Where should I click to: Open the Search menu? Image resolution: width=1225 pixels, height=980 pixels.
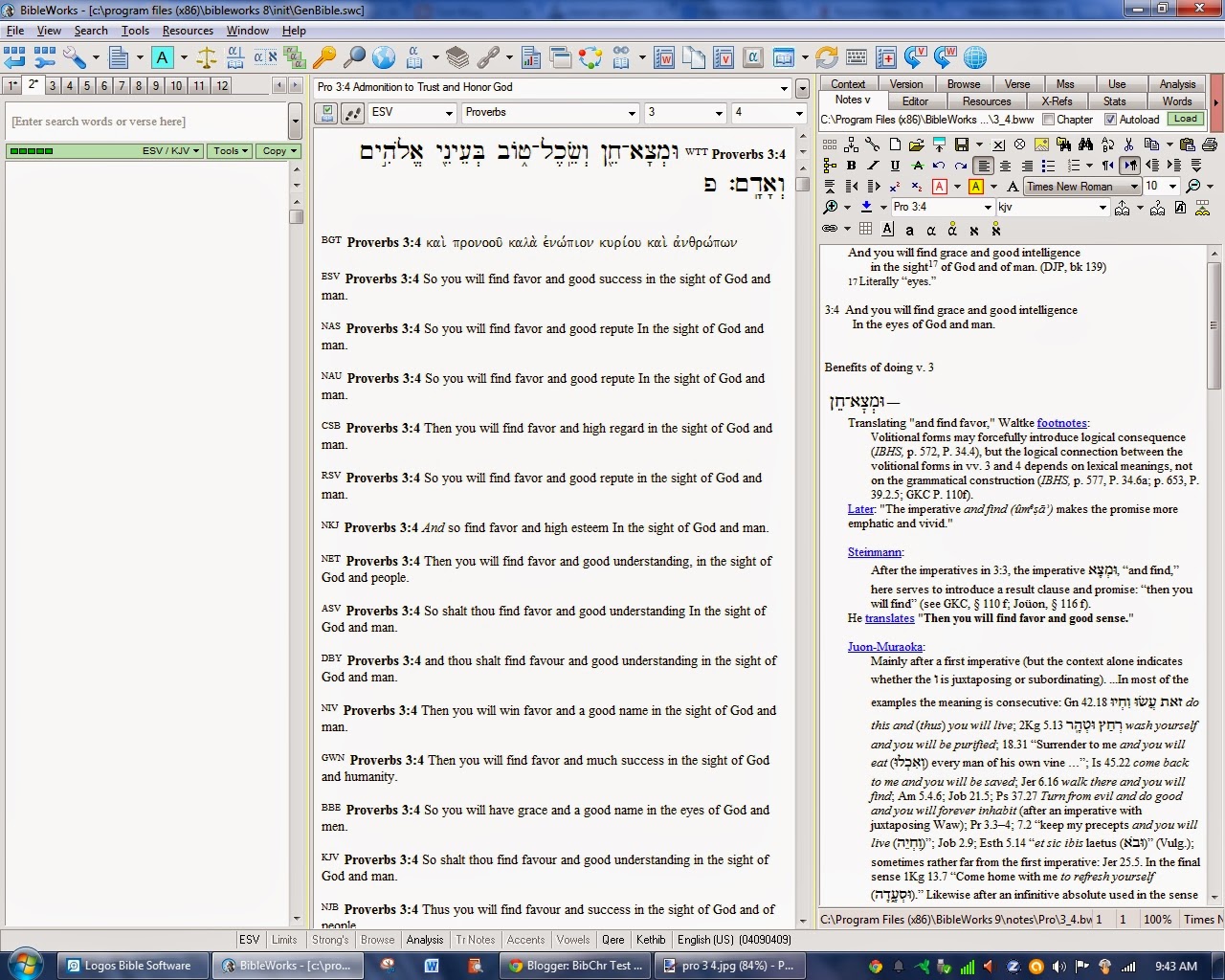[x=91, y=31]
